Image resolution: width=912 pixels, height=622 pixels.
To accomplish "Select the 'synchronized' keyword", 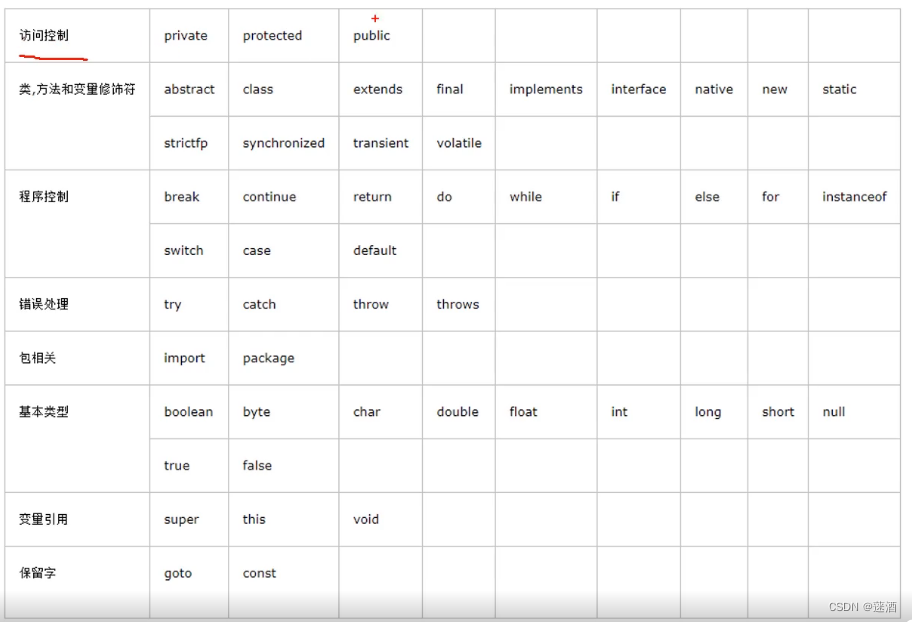I will 283,143.
